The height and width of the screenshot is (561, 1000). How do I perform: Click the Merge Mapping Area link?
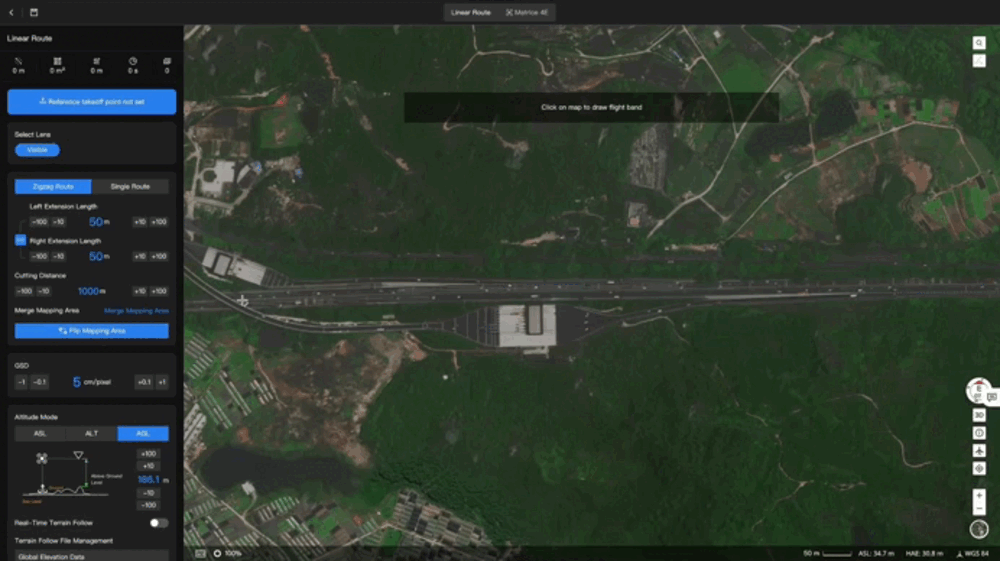(136, 311)
